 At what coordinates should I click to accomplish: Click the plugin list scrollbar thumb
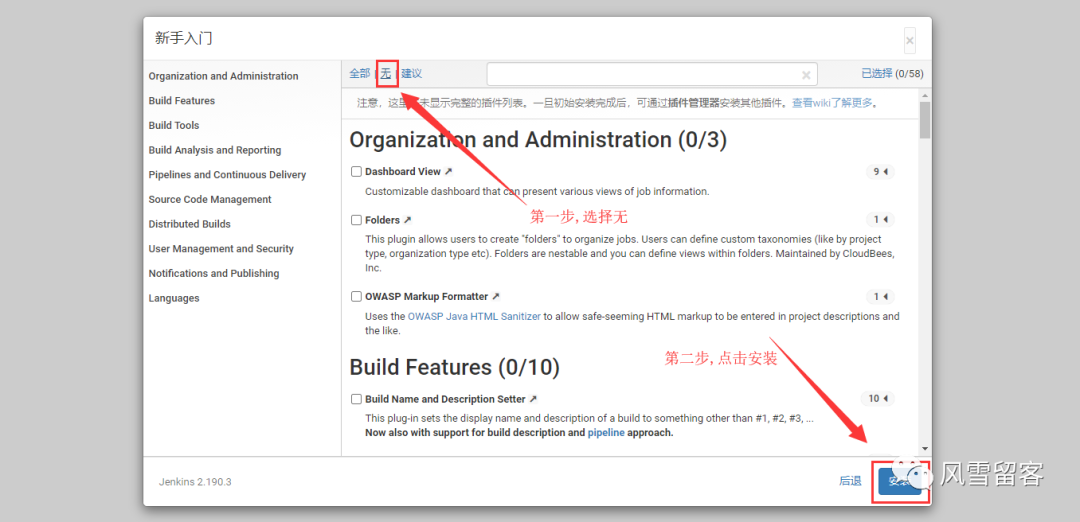click(x=925, y=121)
